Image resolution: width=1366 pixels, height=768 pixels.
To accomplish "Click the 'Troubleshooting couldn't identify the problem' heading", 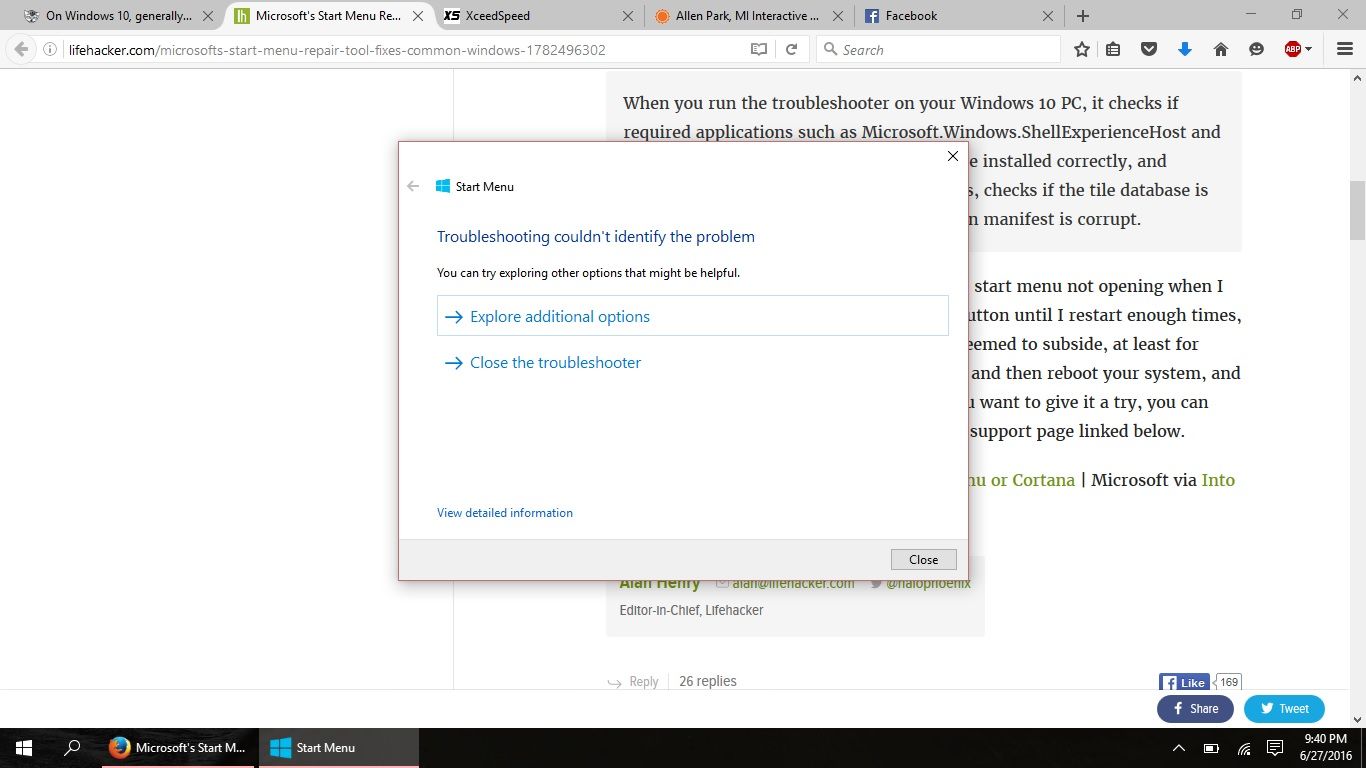I will pyautogui.click(x=596, y=237).
